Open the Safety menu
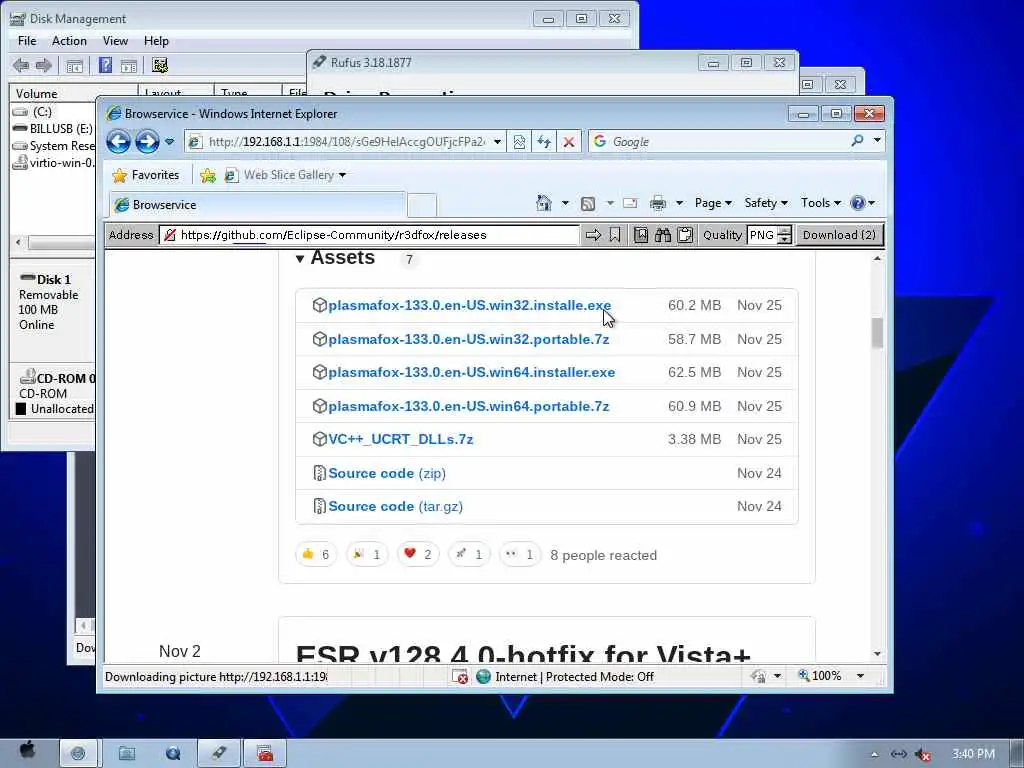The image size is (1024, 768). pyautogui.click(x=766, y=203)
